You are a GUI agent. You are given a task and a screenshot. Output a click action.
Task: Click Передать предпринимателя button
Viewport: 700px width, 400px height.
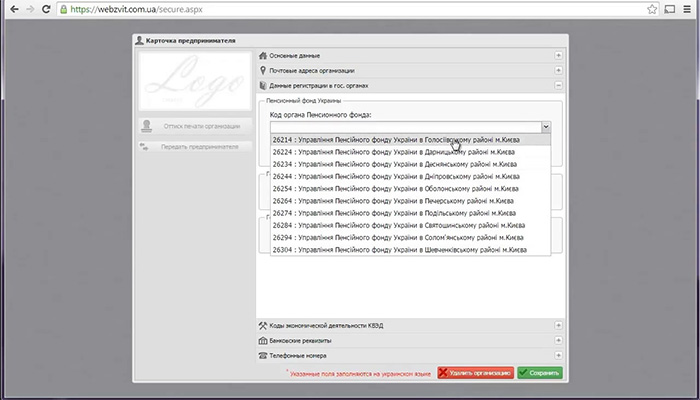(x=195, y=146)
